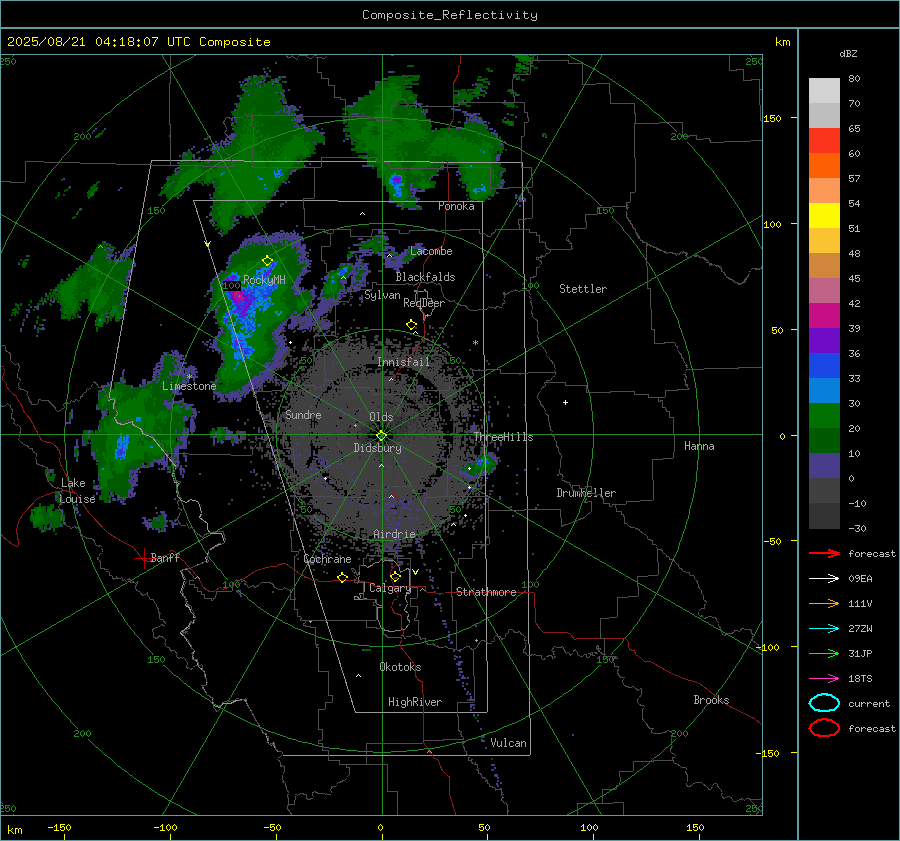Click the blue storm core west of Lake Louise area

(x=122, y=447)
